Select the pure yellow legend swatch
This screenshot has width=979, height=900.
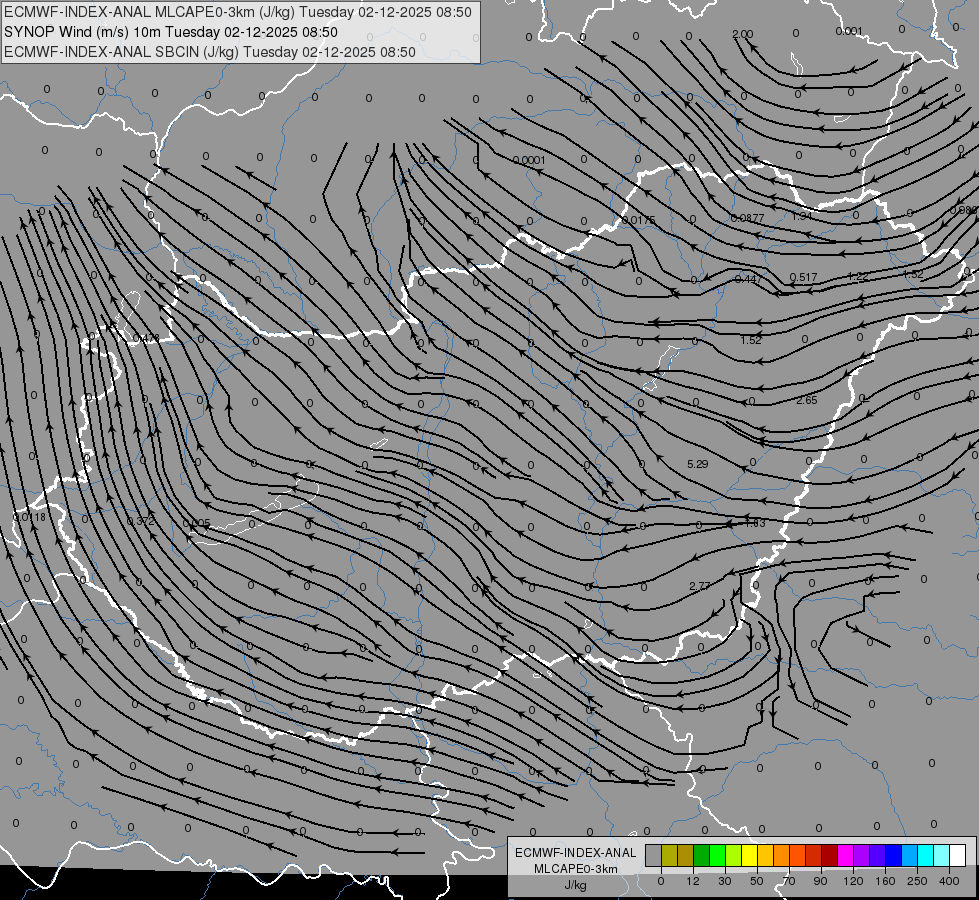[749, 855]
